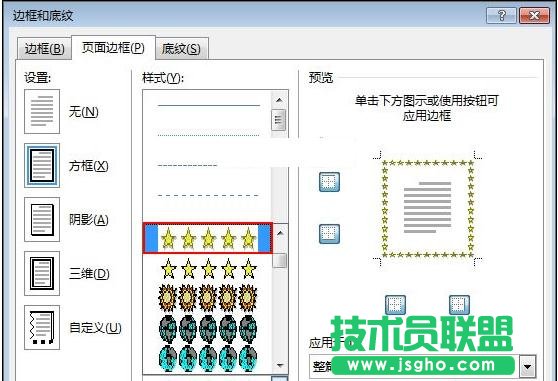558x381 pixels.
Task: Select the short dashed line style
Action: tap(187, 165)
